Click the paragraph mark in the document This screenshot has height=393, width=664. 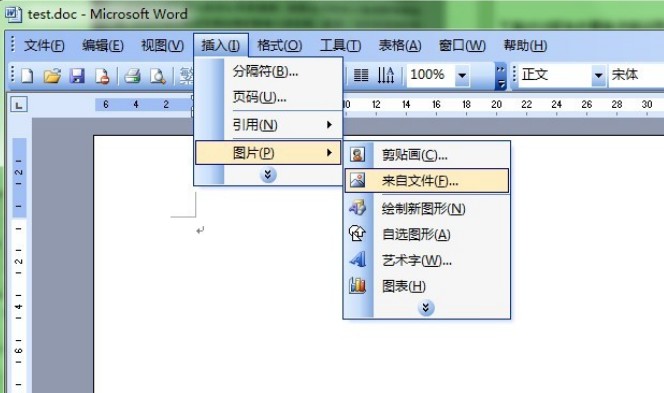tap(200, 230)
